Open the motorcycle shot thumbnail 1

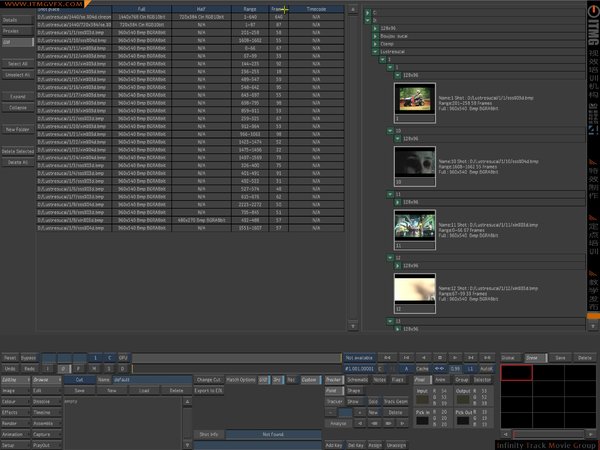click(x=413, y=99)
